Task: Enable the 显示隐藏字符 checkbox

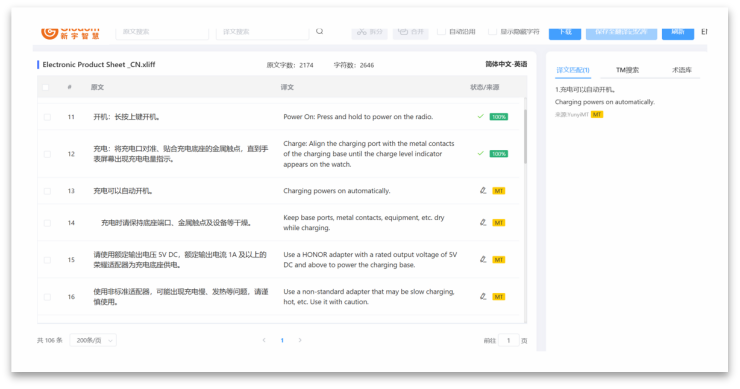Action: point(492,31)
